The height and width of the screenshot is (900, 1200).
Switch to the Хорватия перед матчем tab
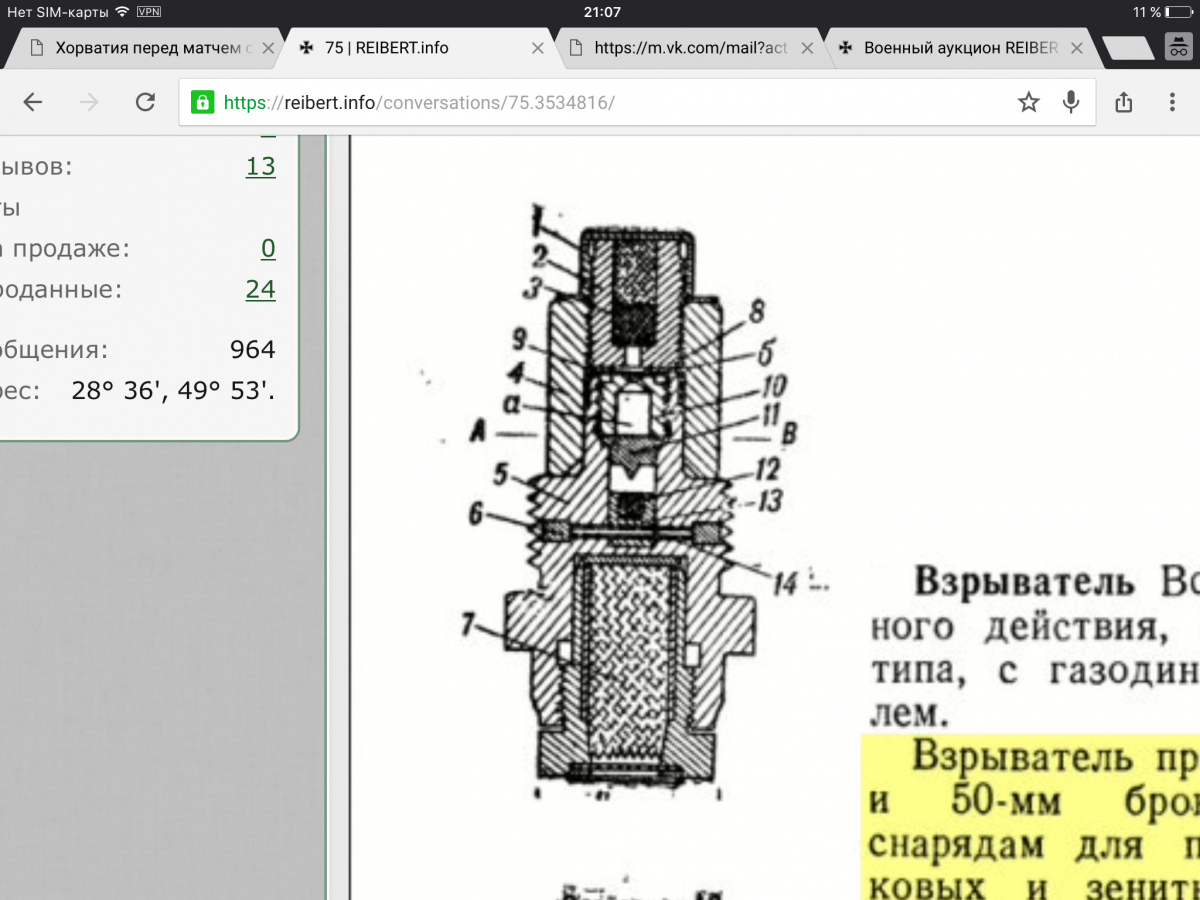click(x=150, y=48)
